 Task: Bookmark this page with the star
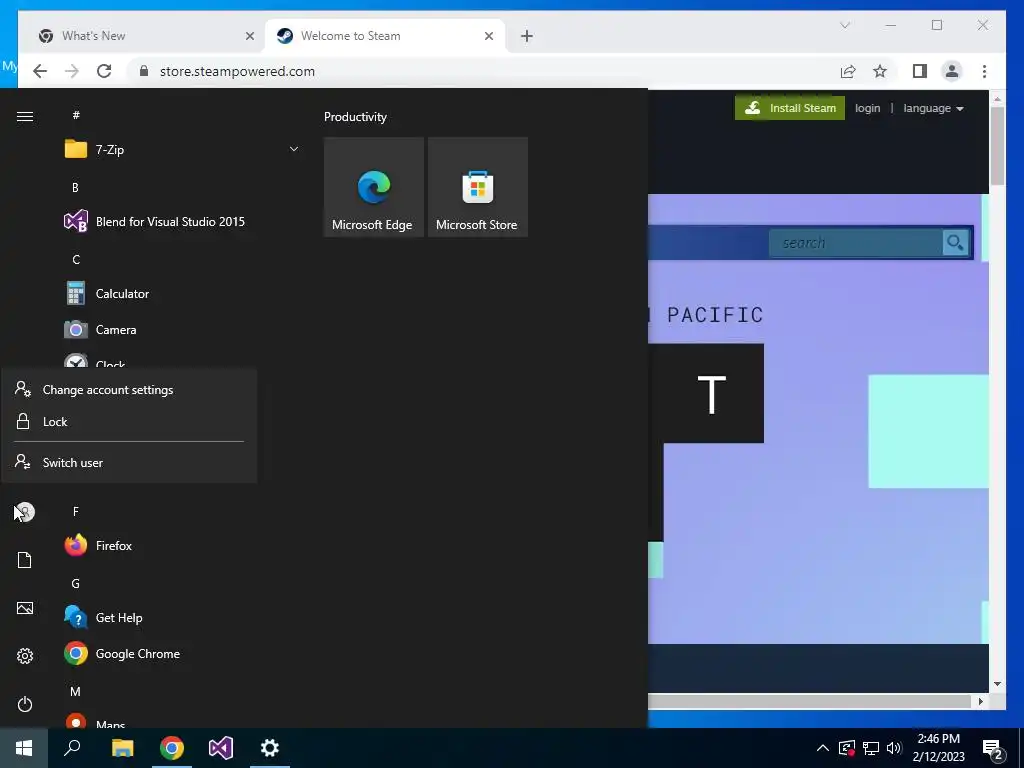[880, 71]
